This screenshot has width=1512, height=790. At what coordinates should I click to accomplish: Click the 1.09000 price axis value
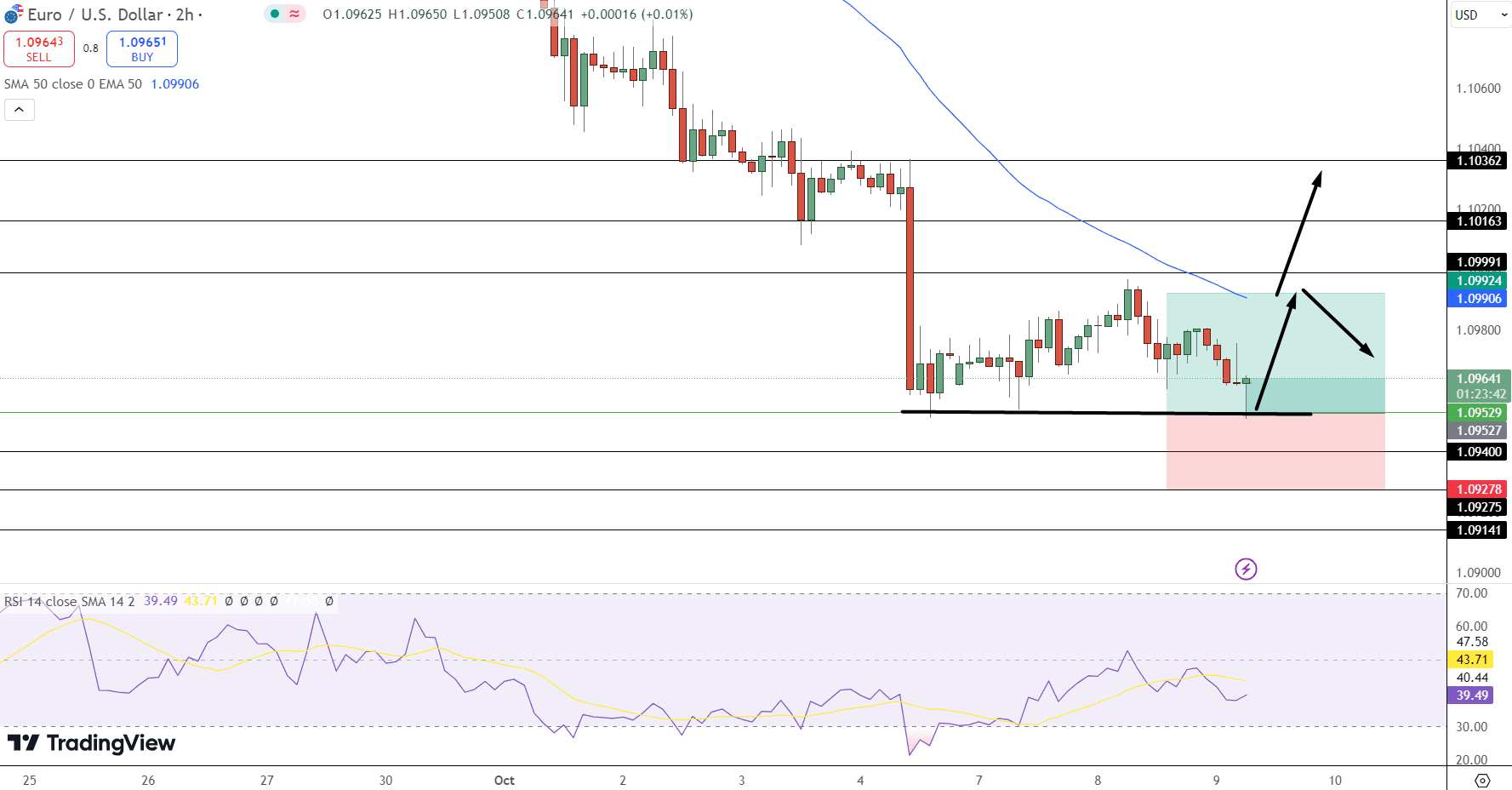click(1479, 573)
